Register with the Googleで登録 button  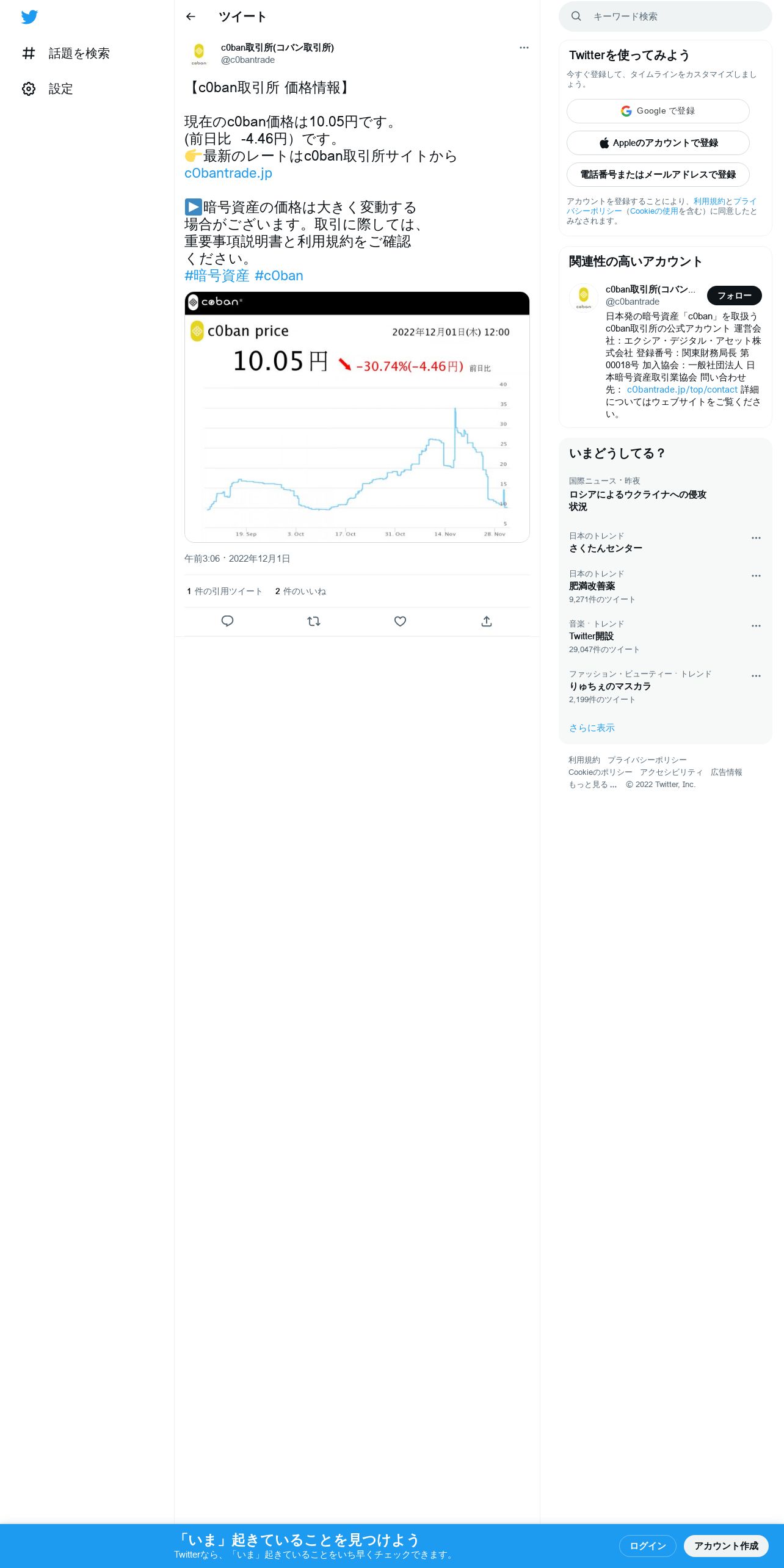(658, 111)
